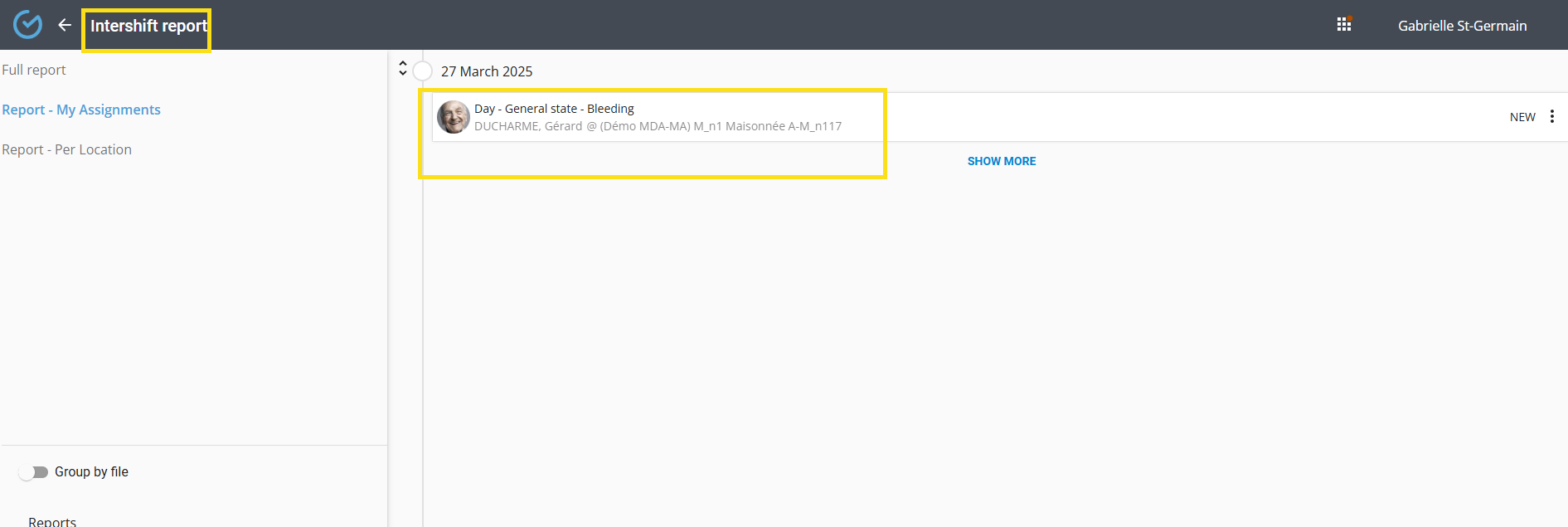This screenshot has width=1568, height=527.
Task: Click the 27 March 2025 date header
Action: [487, 71]
